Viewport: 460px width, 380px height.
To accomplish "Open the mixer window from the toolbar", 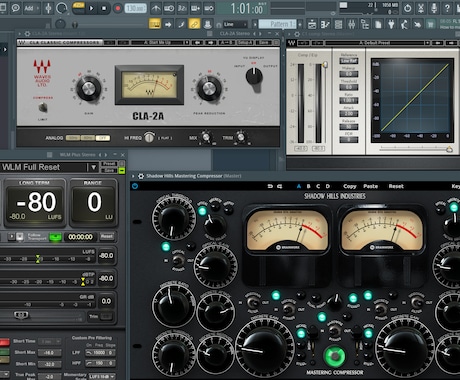I will click(352, 24).
